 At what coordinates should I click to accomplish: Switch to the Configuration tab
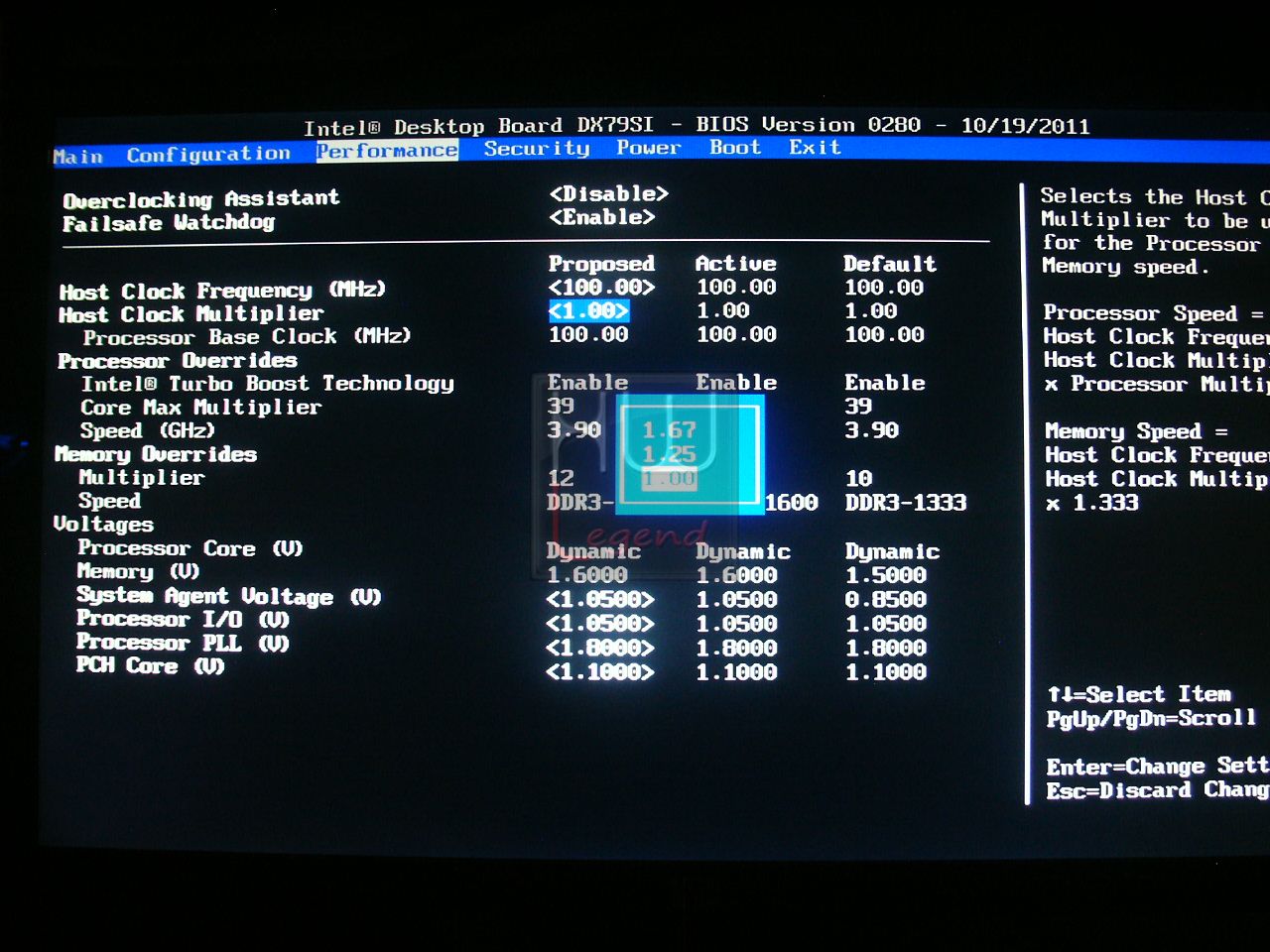(208, 154)
